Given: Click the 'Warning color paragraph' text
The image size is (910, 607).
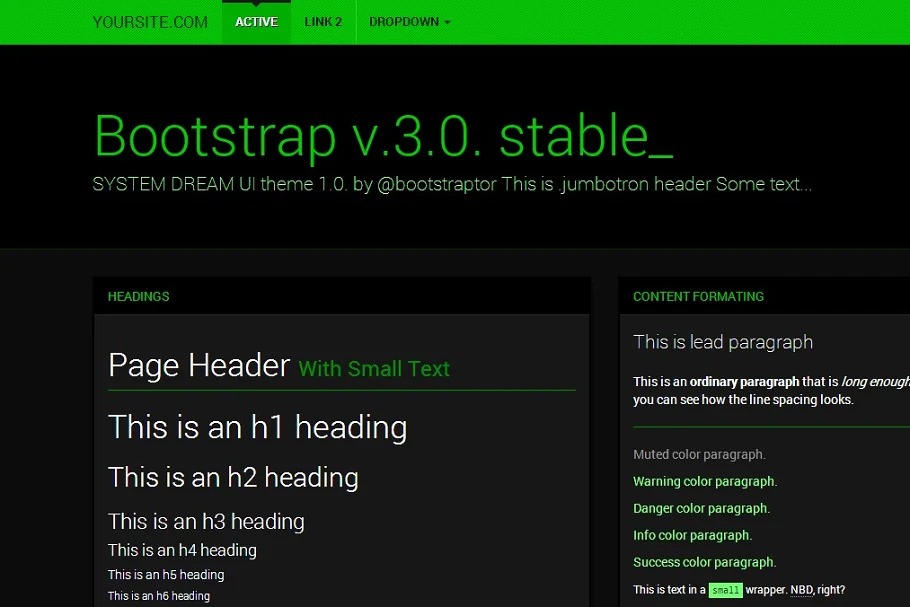Looking at the screenshot, I should pyautogui.click(x=705, y=482).
